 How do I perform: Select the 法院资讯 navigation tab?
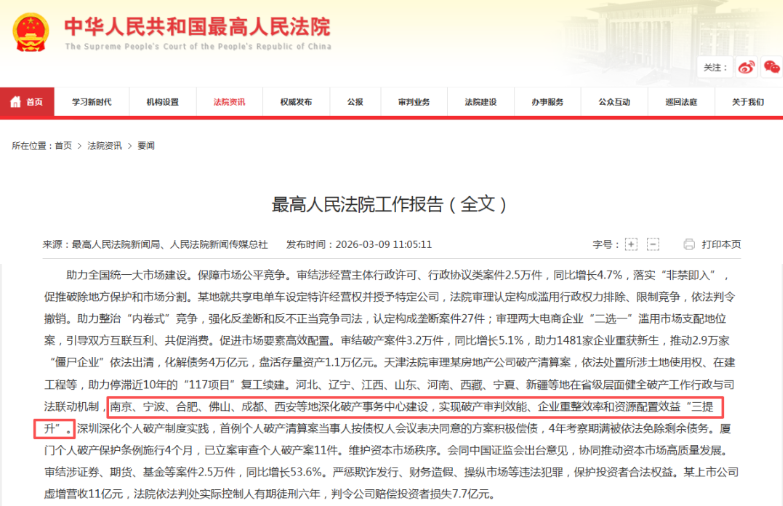pyautogui.click(x=229, y=102)
